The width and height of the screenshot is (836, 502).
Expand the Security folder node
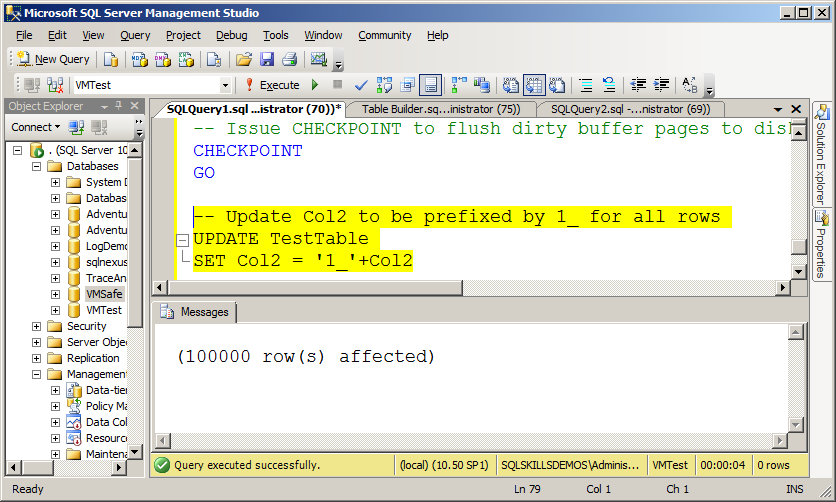tap(36, 326)
